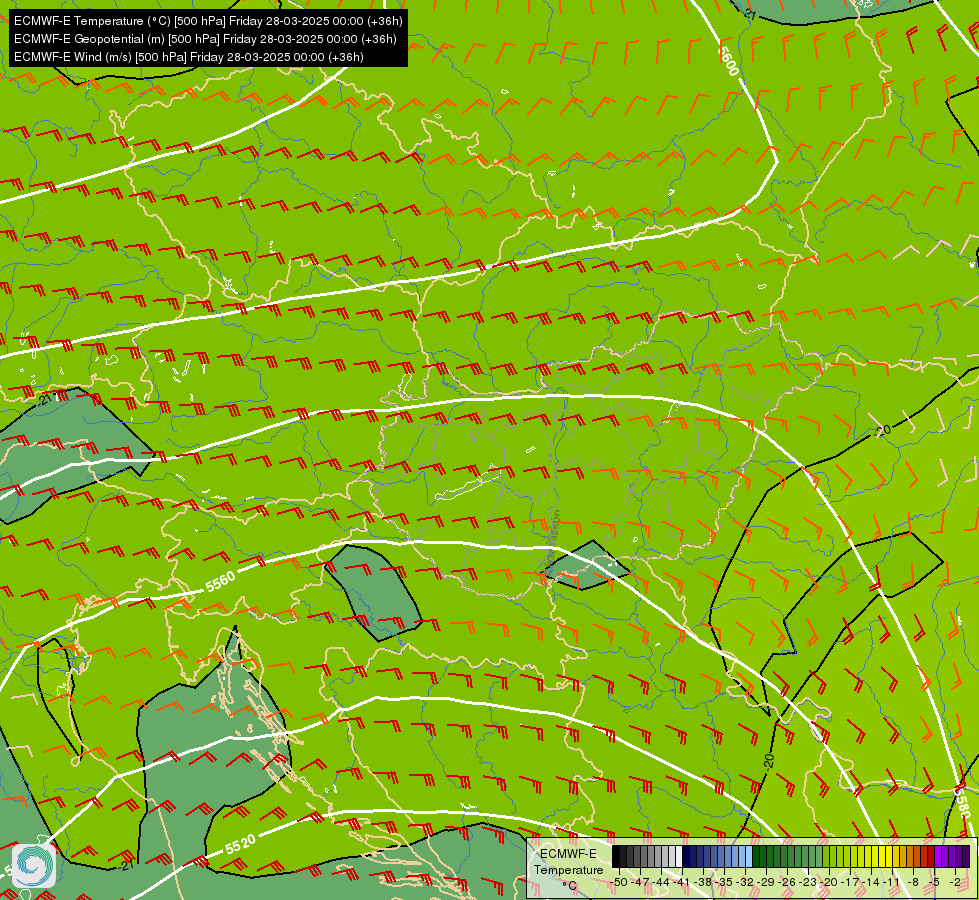Click the -50 value on the colour legend
The width and height of the screenshot is (979, 900).
[x=620, y=882]
